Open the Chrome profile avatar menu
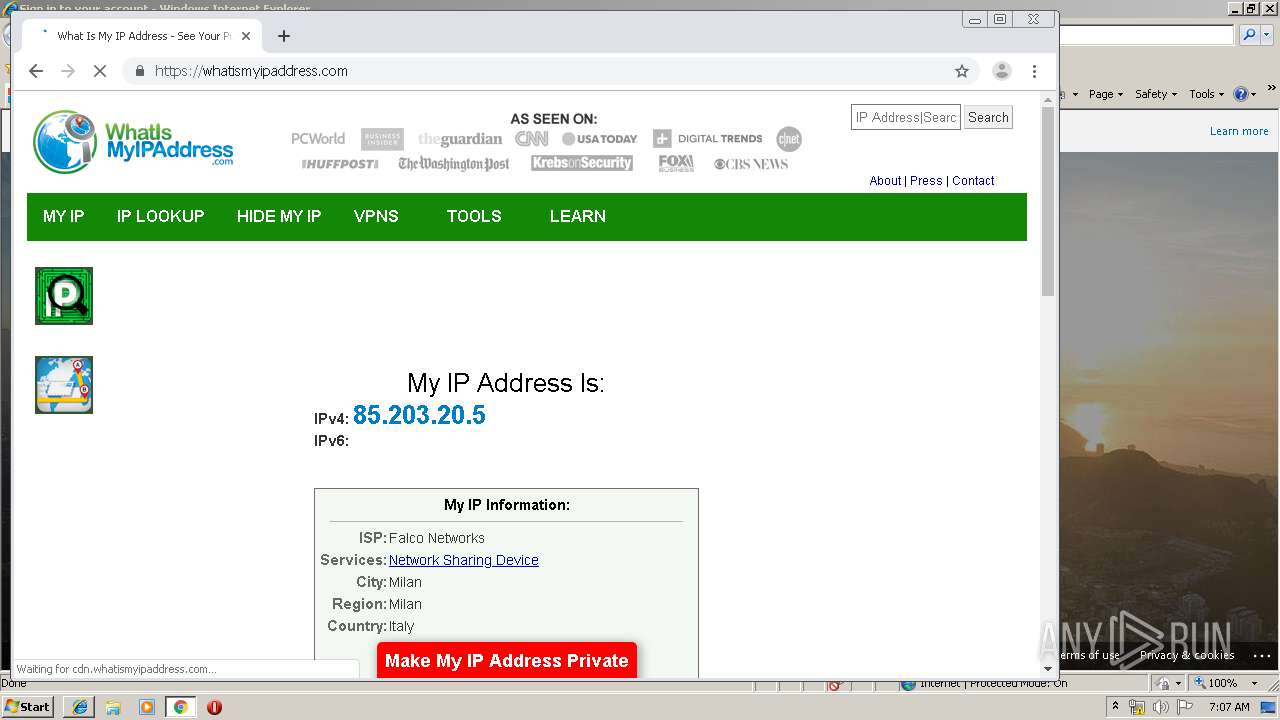Screen dimensions: 1280x720 tap(1001, 71)
